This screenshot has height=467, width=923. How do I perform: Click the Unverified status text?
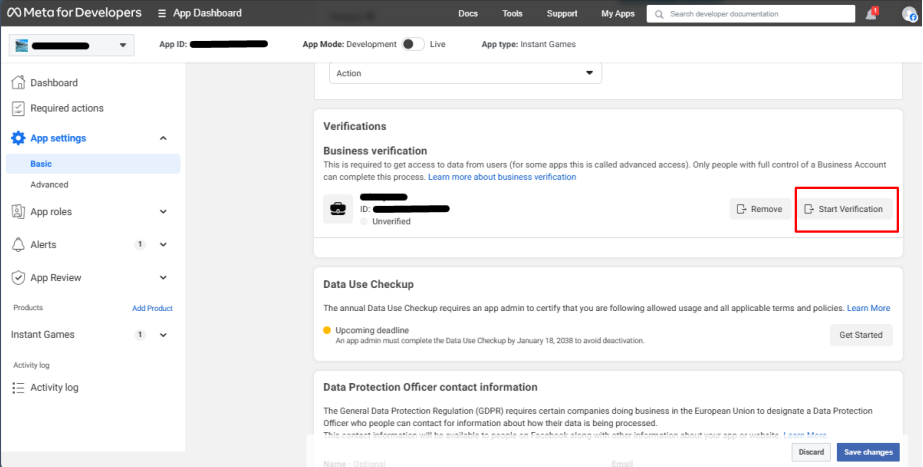click(x=391, y=221)
